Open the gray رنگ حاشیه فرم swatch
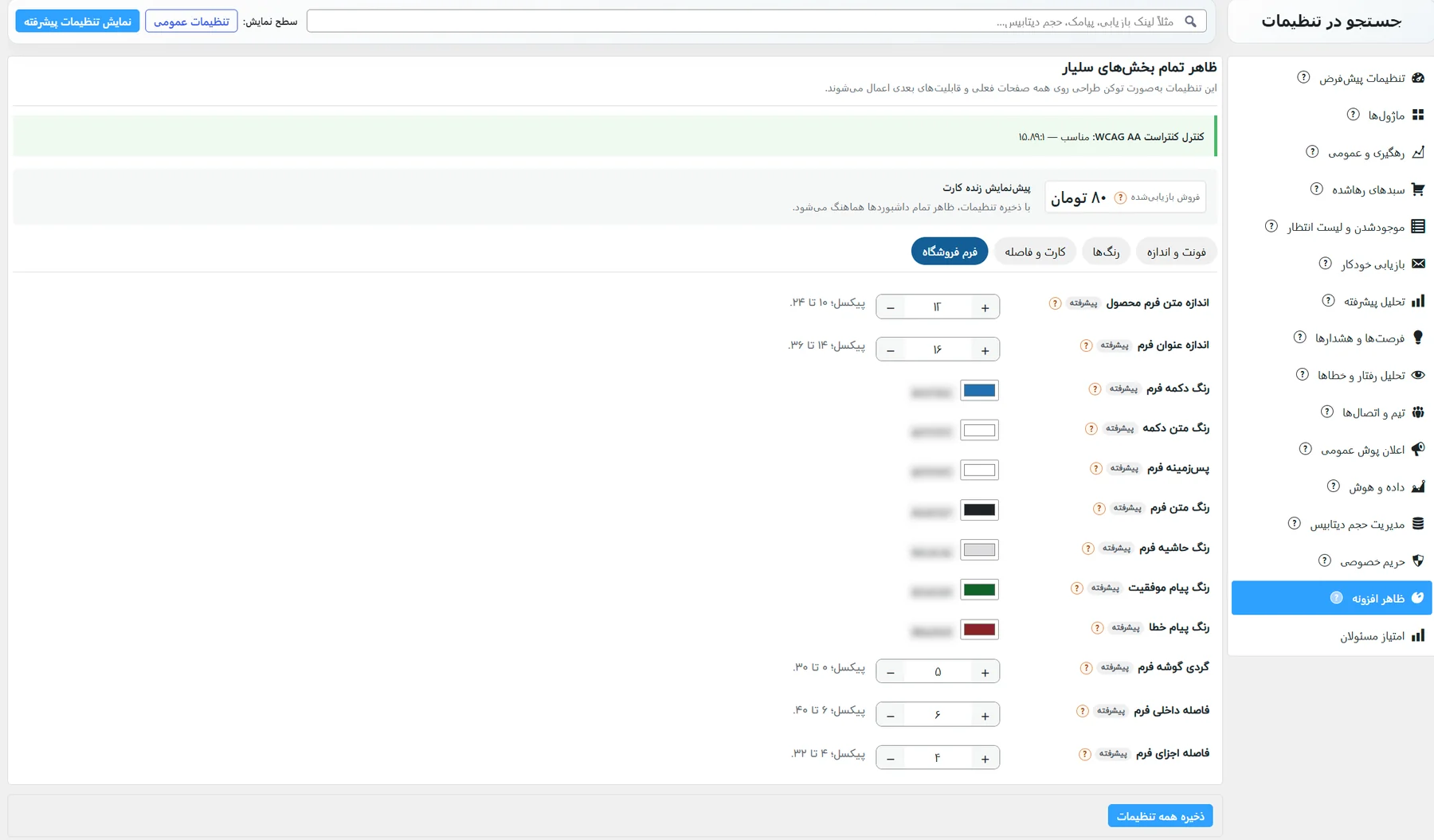The image size is (1434, 840). pyautogui.click(x=979, y=550)
